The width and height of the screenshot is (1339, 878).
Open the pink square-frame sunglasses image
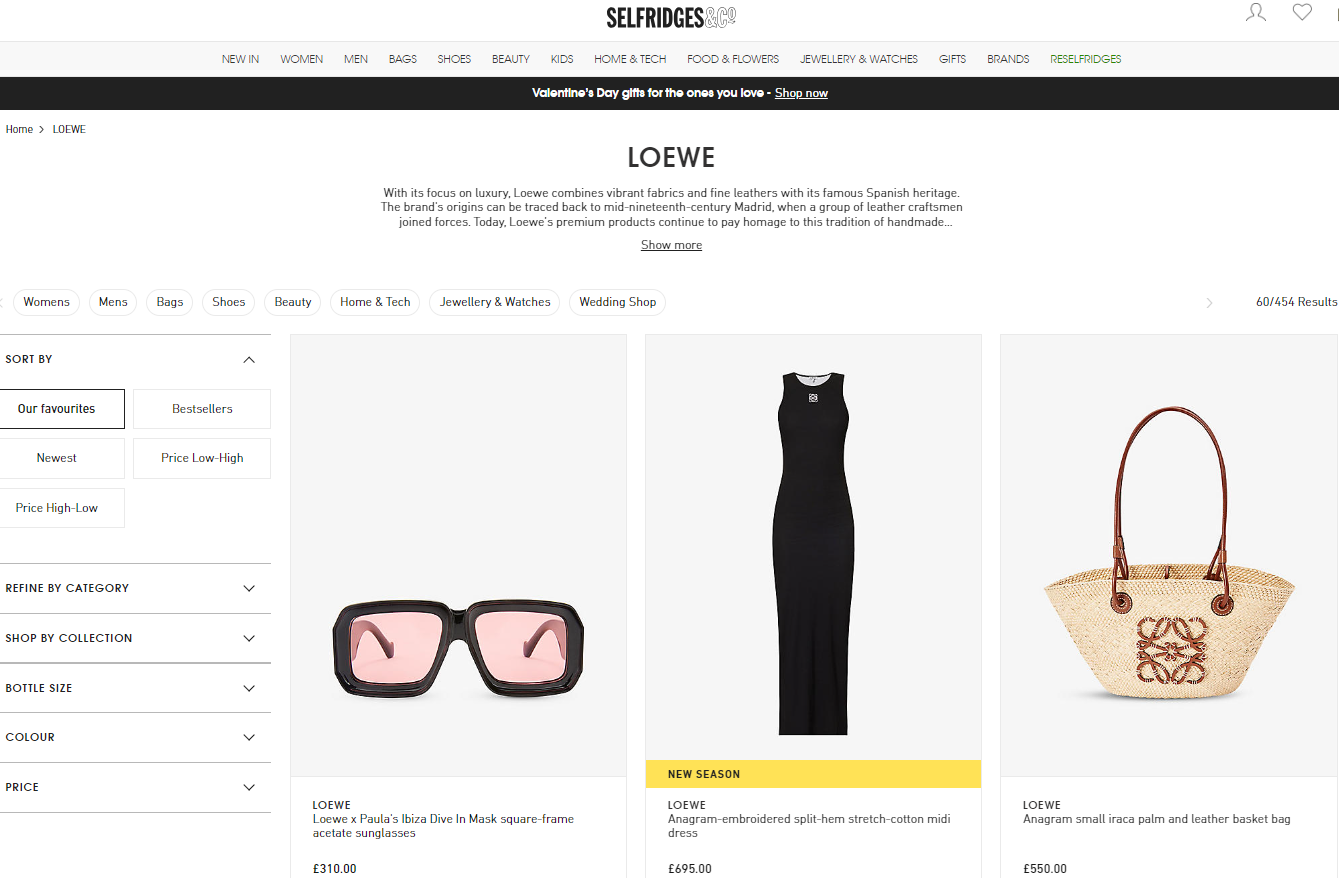coord(458,555)
